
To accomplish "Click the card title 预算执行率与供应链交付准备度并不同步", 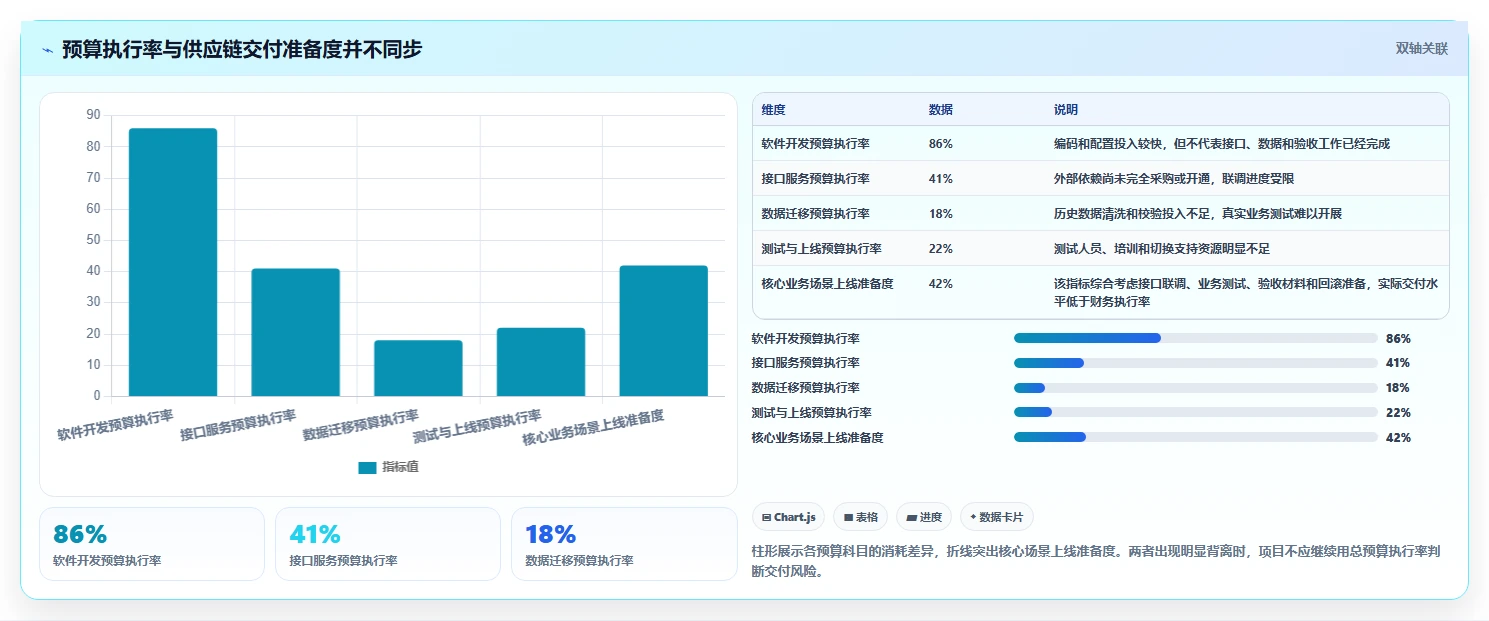I will [x=242, y=49].
